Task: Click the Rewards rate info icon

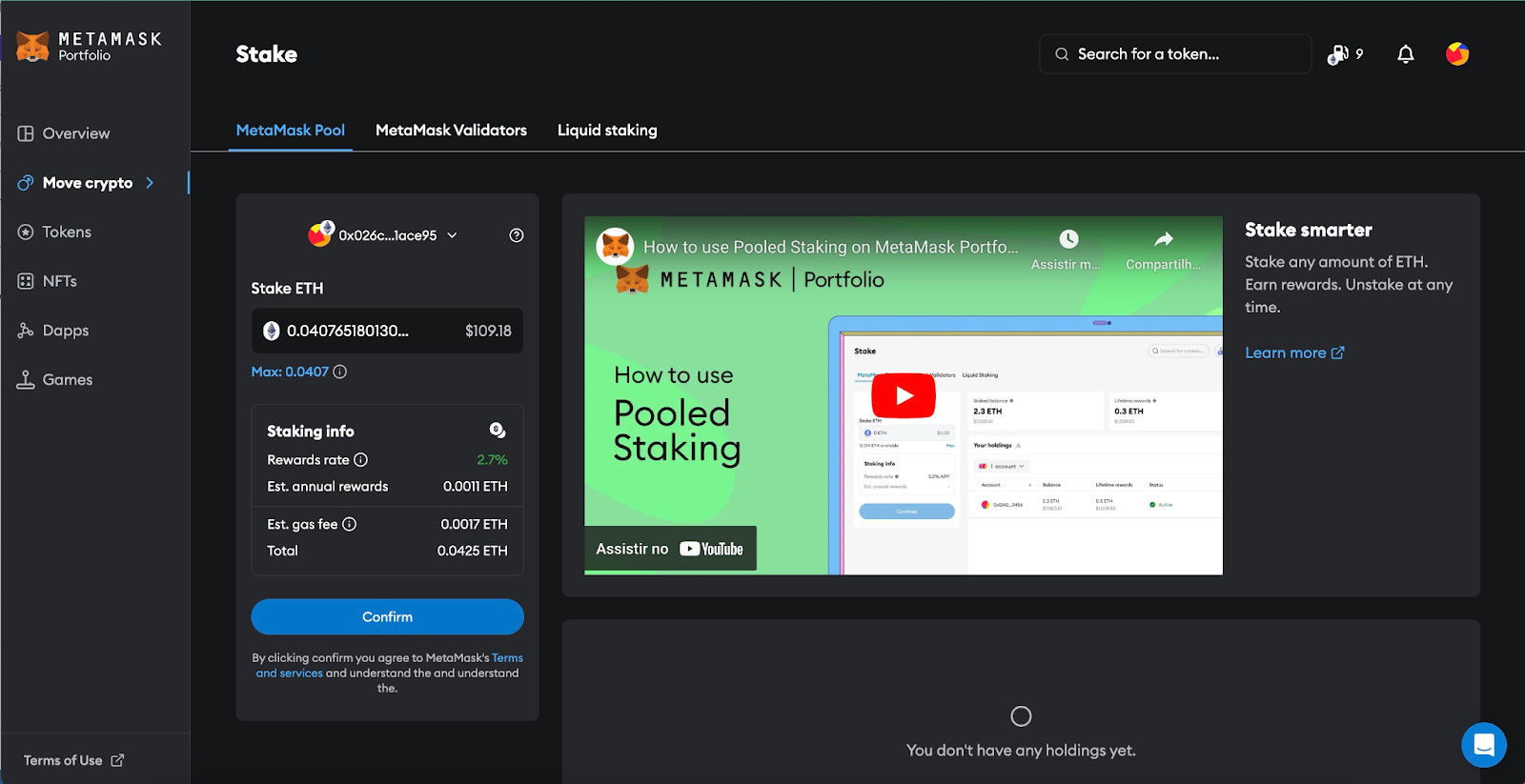Action: coord(361,460)
